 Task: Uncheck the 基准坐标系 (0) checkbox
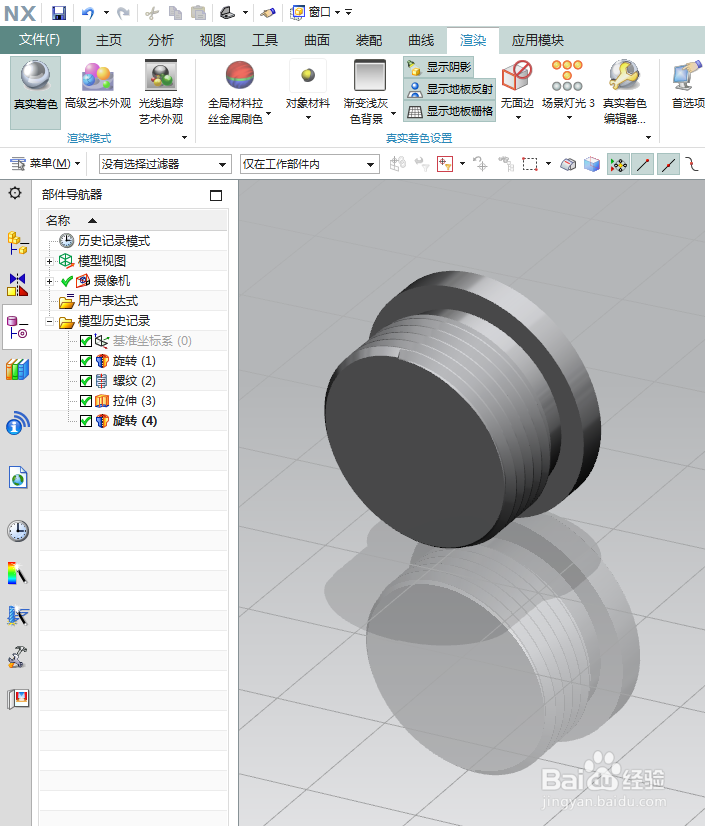86,341
